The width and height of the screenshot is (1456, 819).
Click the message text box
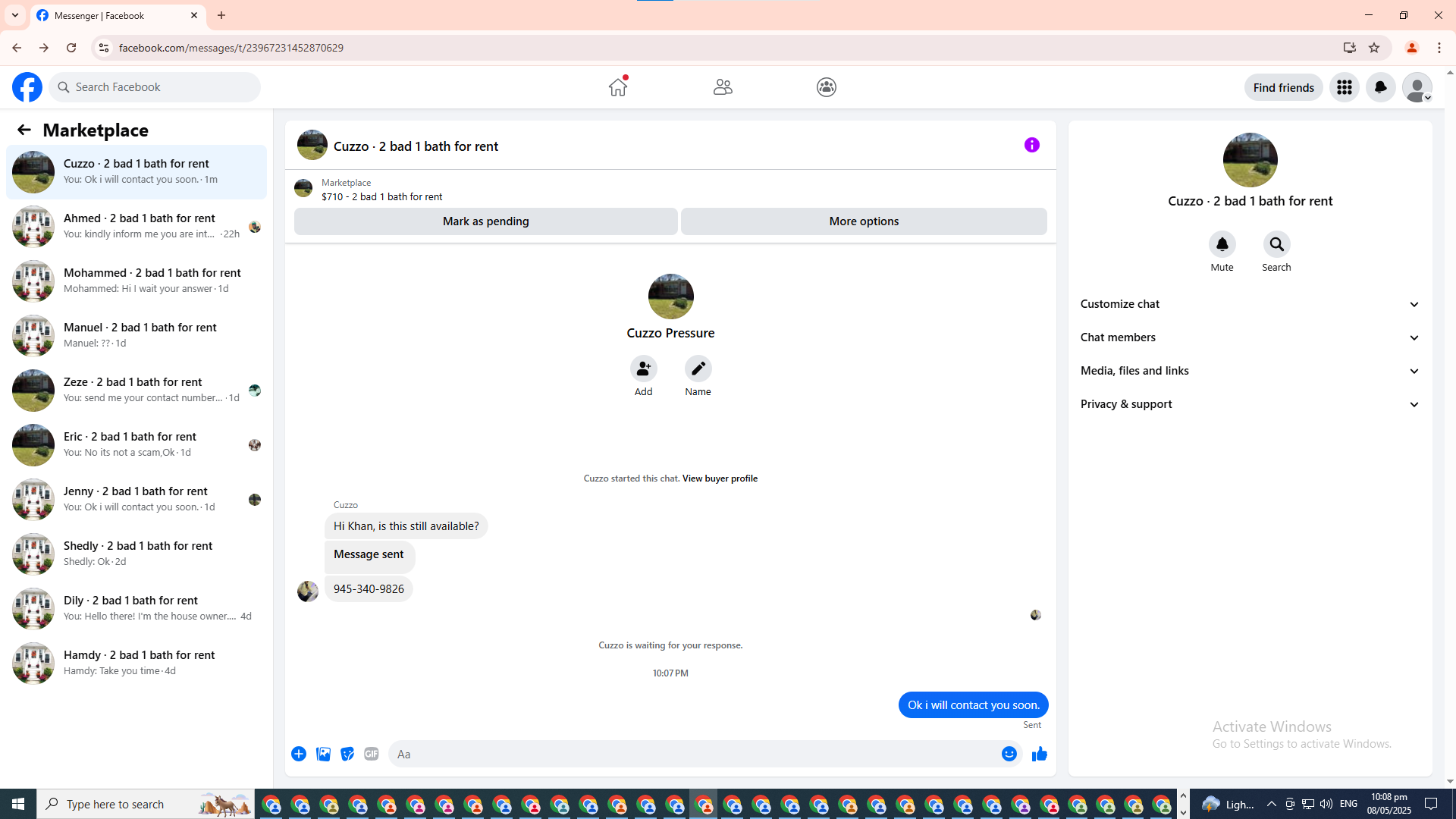pos(694,754)
